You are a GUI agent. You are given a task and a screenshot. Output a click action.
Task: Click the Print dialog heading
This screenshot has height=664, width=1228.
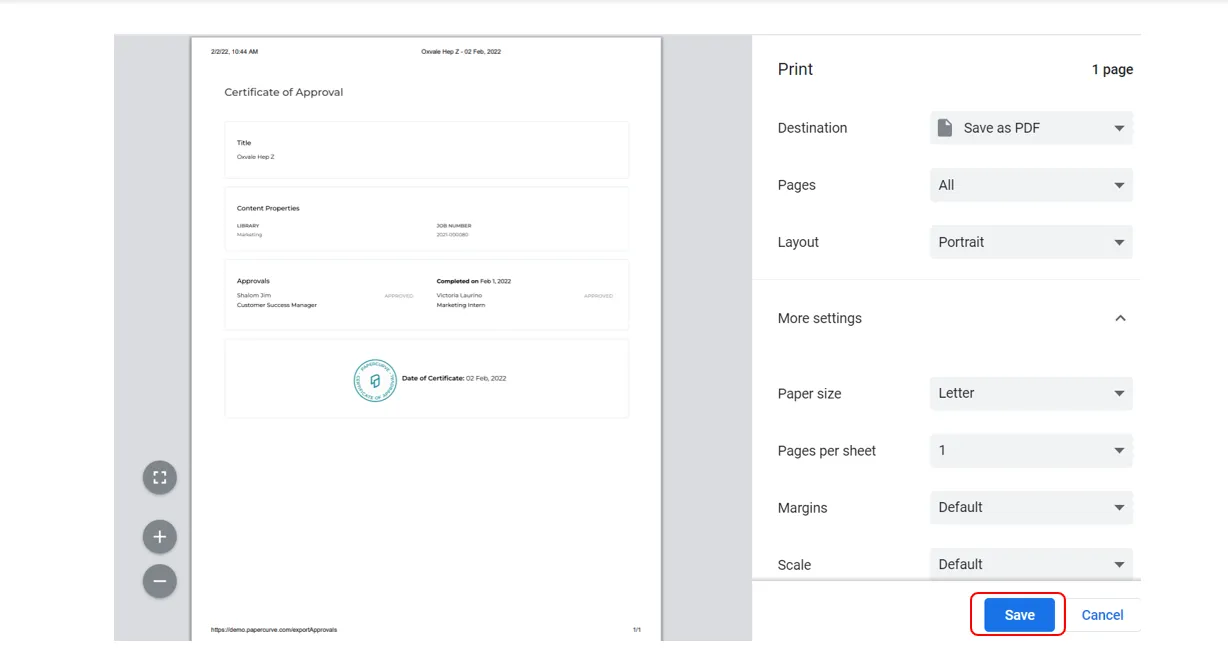pyautogui.click(x=795, y=69)
